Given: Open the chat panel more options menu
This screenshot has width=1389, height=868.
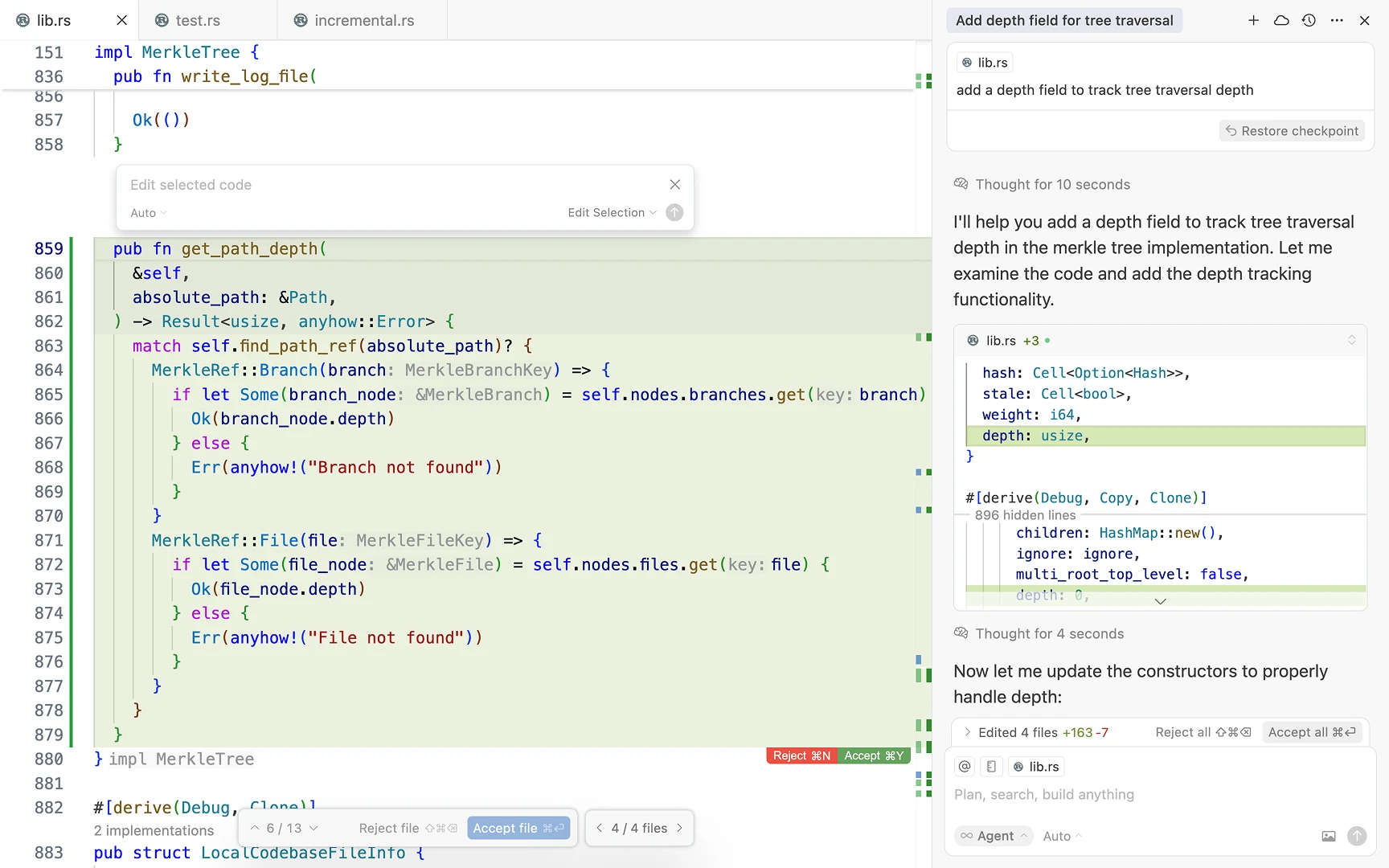Looking at the screenshot, I should pos(1337,21).
